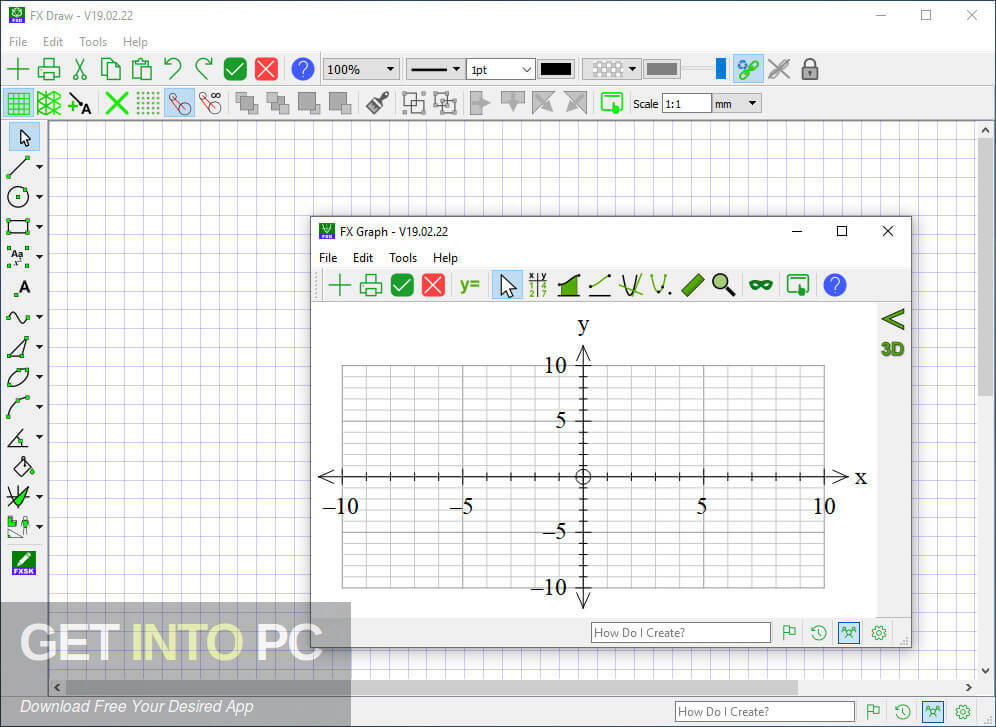Click the area under curve icon
This screenshot has width=996, height=727.
point(569,285)
